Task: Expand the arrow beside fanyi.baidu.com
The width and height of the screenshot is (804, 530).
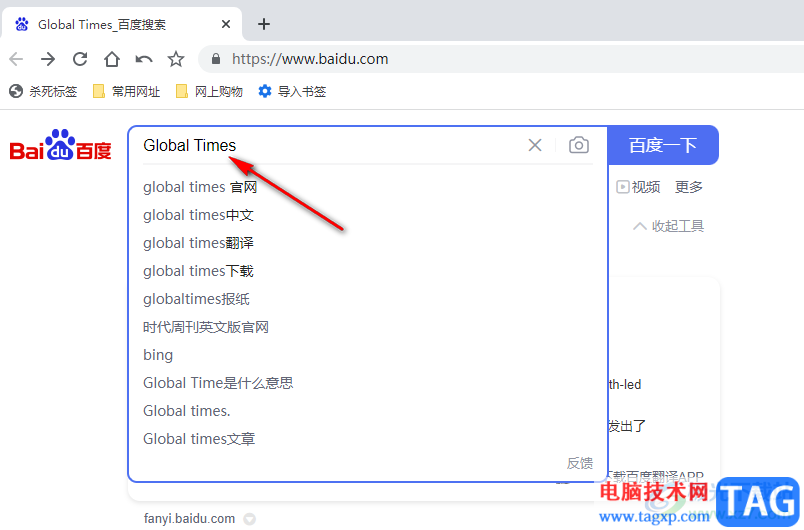Action: coord(249,519)
